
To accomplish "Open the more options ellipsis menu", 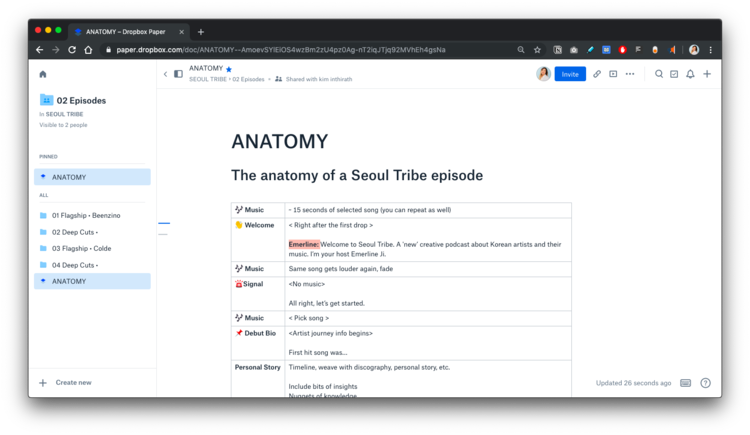I will (x=630, y=74).
